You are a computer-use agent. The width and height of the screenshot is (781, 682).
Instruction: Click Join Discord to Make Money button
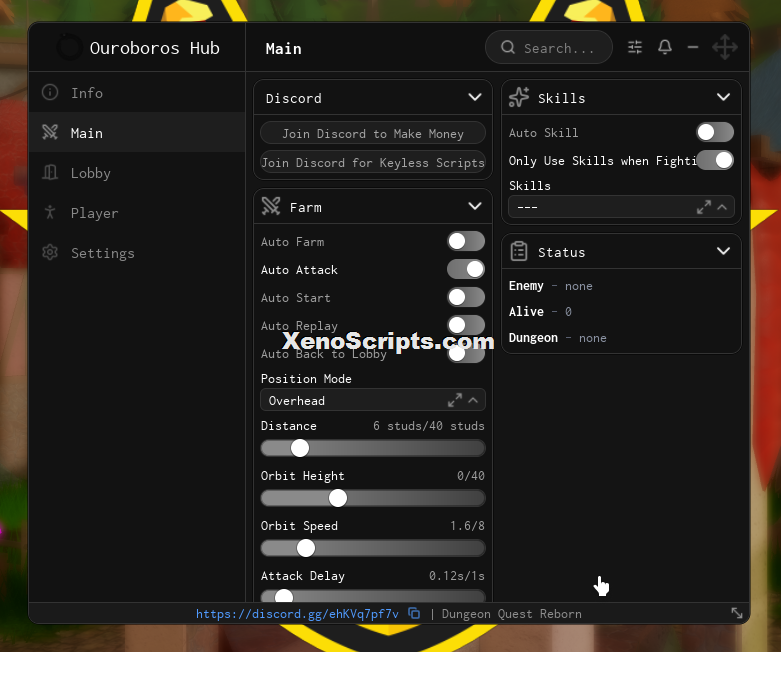(373, 133)
